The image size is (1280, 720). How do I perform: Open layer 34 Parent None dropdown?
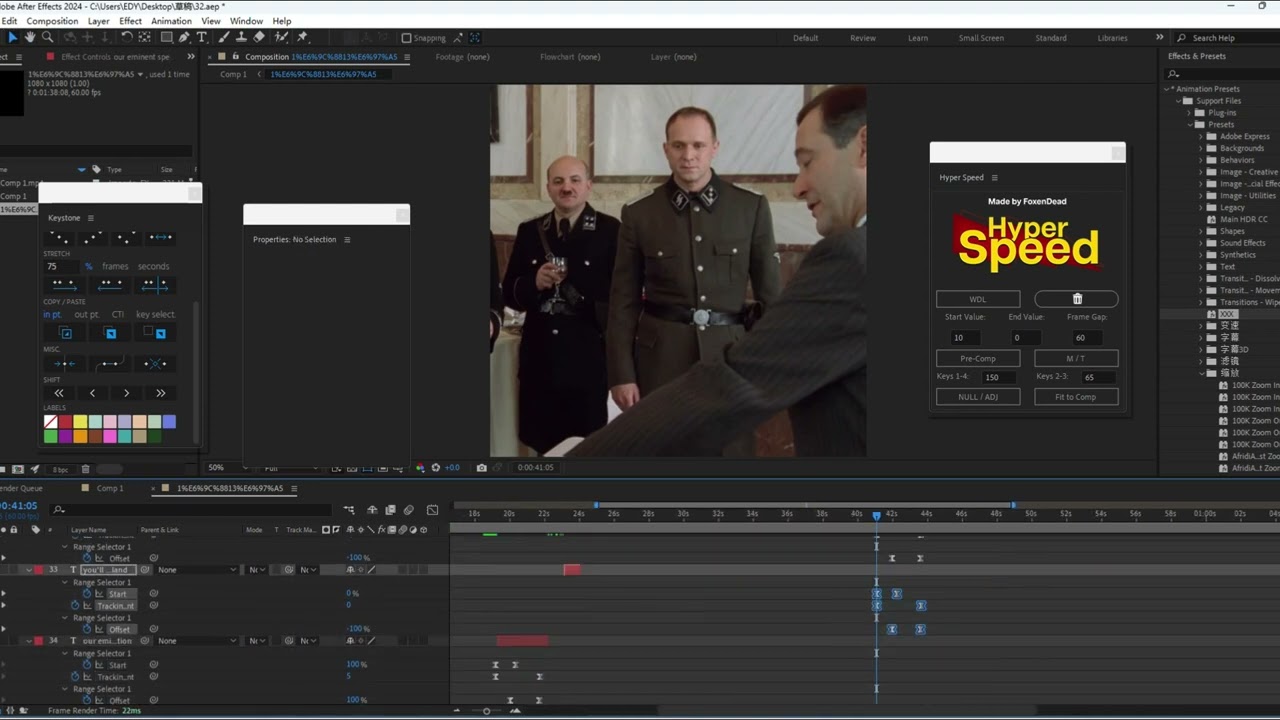[x=197, y=641]
